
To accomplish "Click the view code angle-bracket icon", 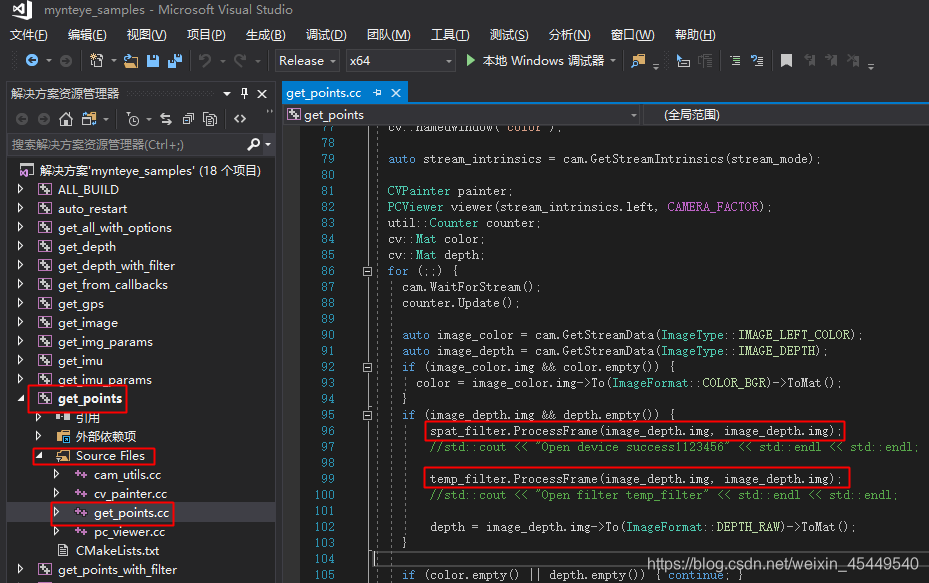I will (240, 119).
